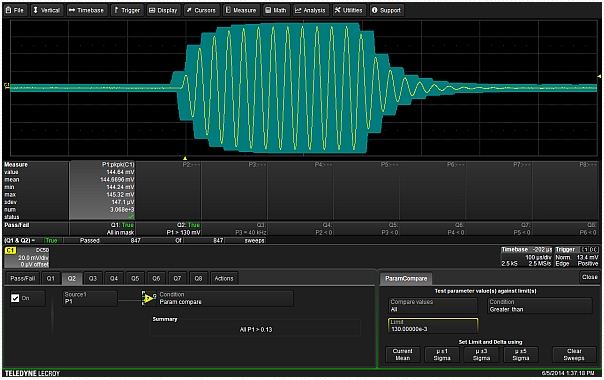Click the Q3 pass/fail cell
Image resolution: width=604 pixels, height=380 pixels.
point(234,229)
